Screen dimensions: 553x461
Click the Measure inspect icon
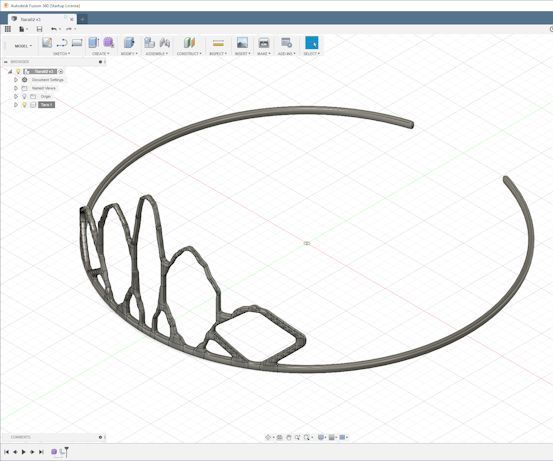coord(218,43)
